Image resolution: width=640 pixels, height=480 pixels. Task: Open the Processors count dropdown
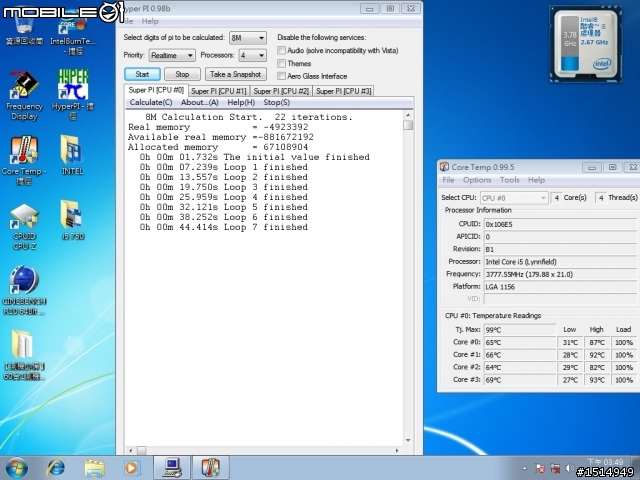tap(252, 55)
